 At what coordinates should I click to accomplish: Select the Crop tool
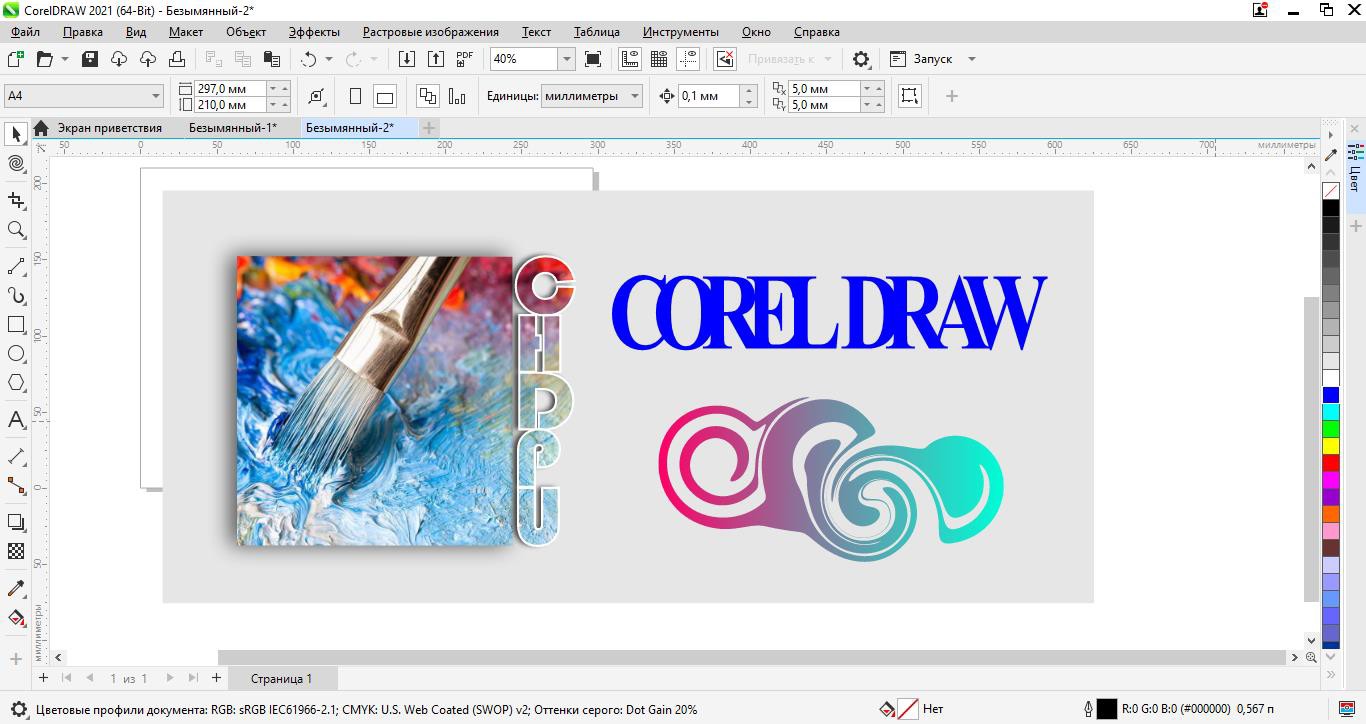16,201
